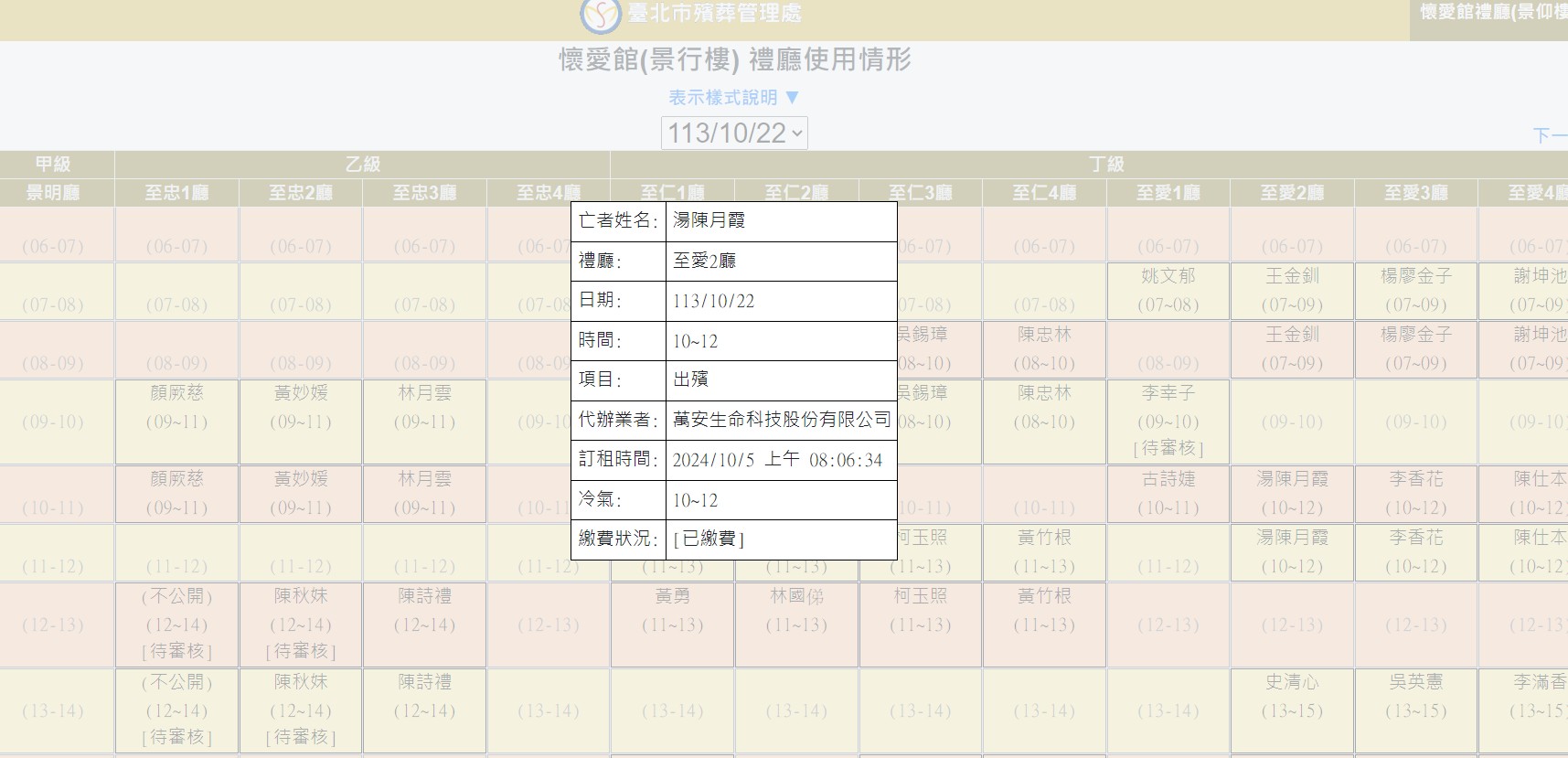Select 吳英憲 13~15 booking in 至愛3廳

point(1415,697)
